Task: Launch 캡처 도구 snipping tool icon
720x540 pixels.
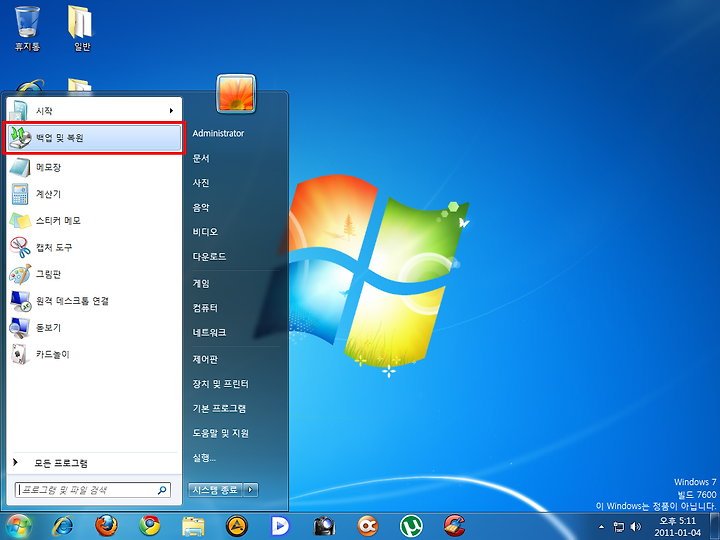Action: [x=20, y=247]
